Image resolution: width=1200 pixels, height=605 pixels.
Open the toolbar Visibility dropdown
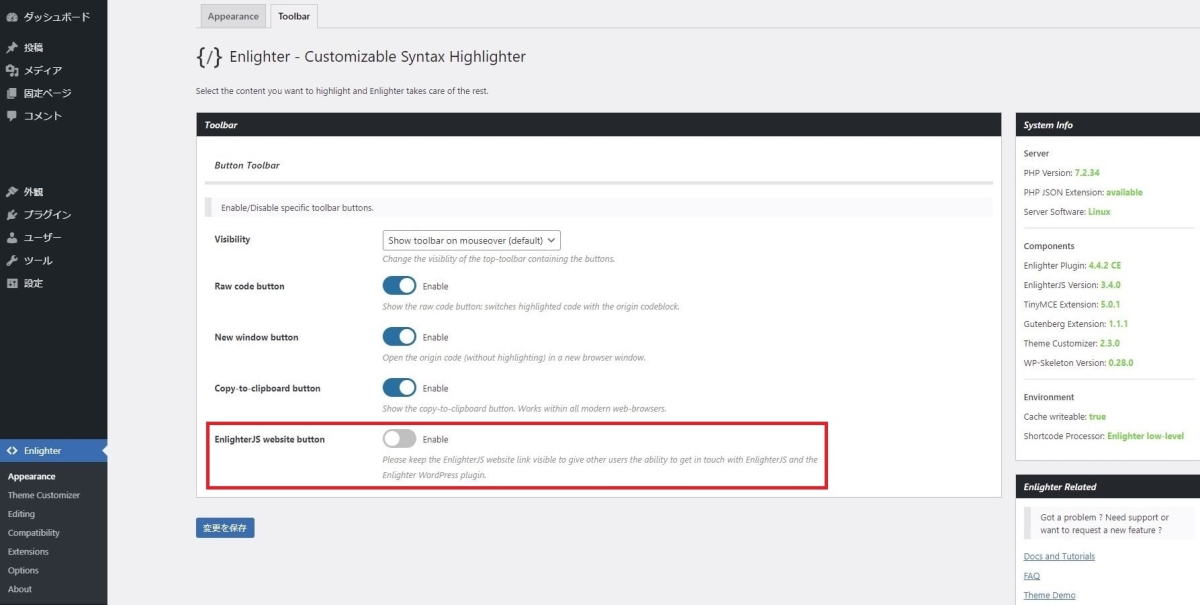tap(470, 240)
